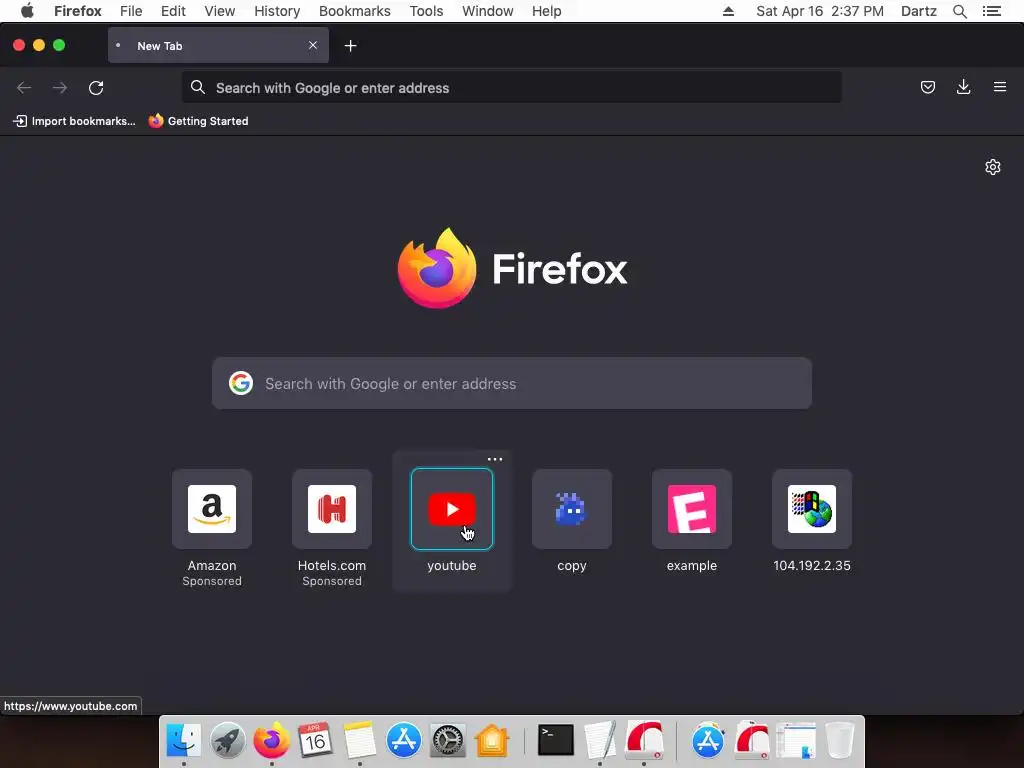Open the example shortcut tile
The width and height of the screenshot is (1024, 768).
[x=692, y=509]
